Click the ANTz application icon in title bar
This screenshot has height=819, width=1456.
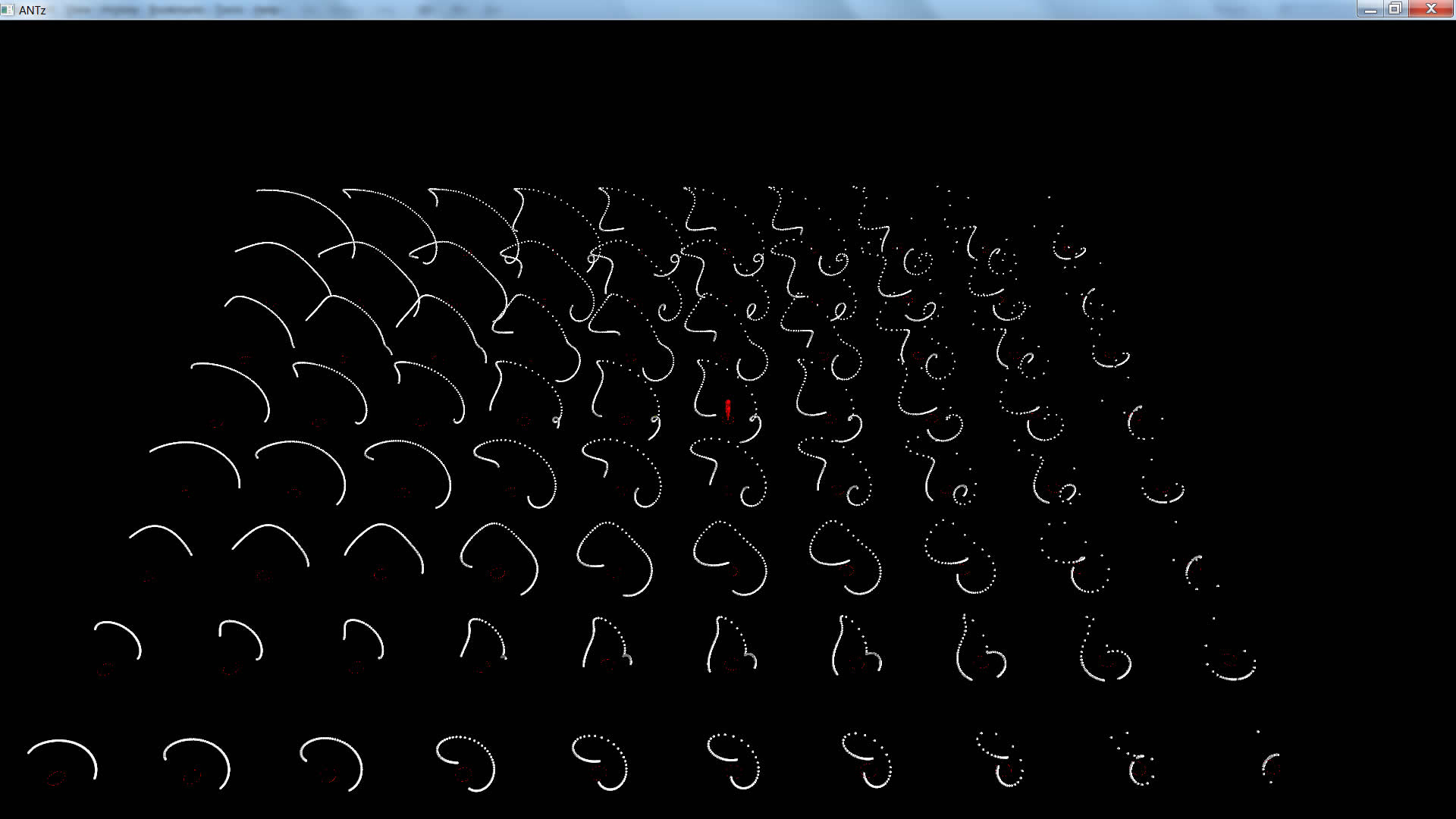[8, 9]
